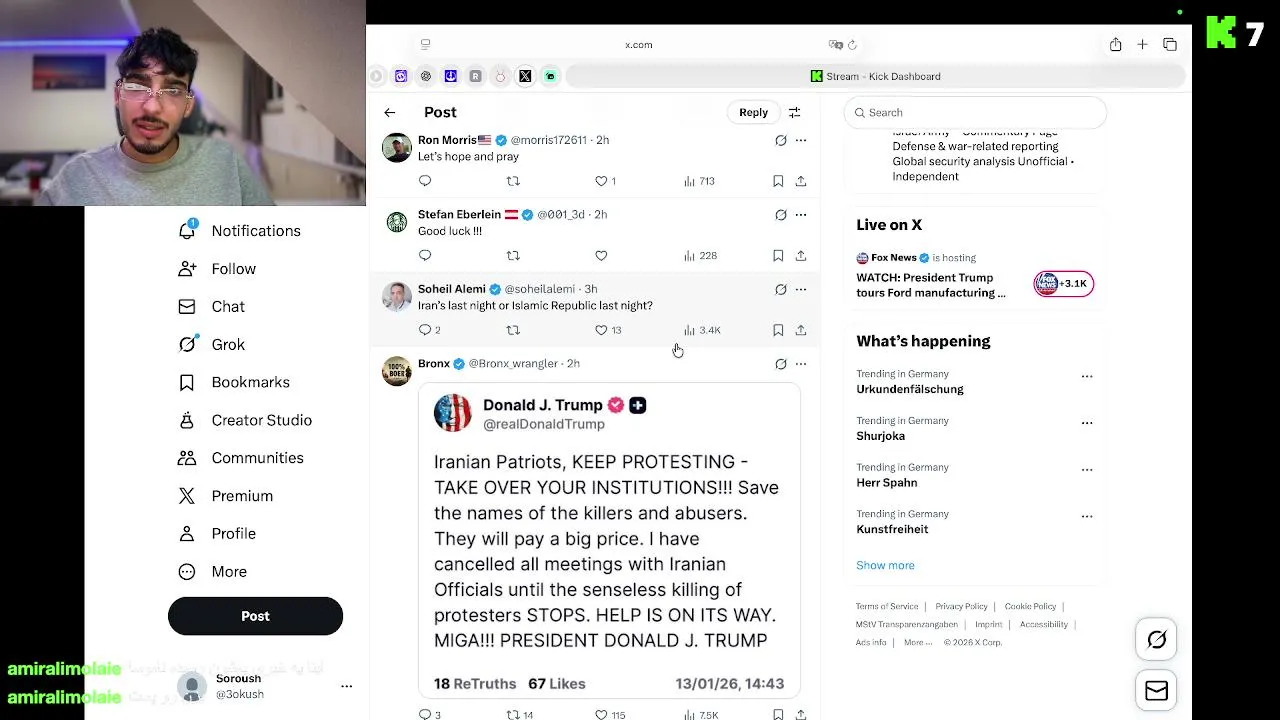
Task: View analytics of Ron Morris's reply
Action: pyautogui.click(x=700, y=181)
